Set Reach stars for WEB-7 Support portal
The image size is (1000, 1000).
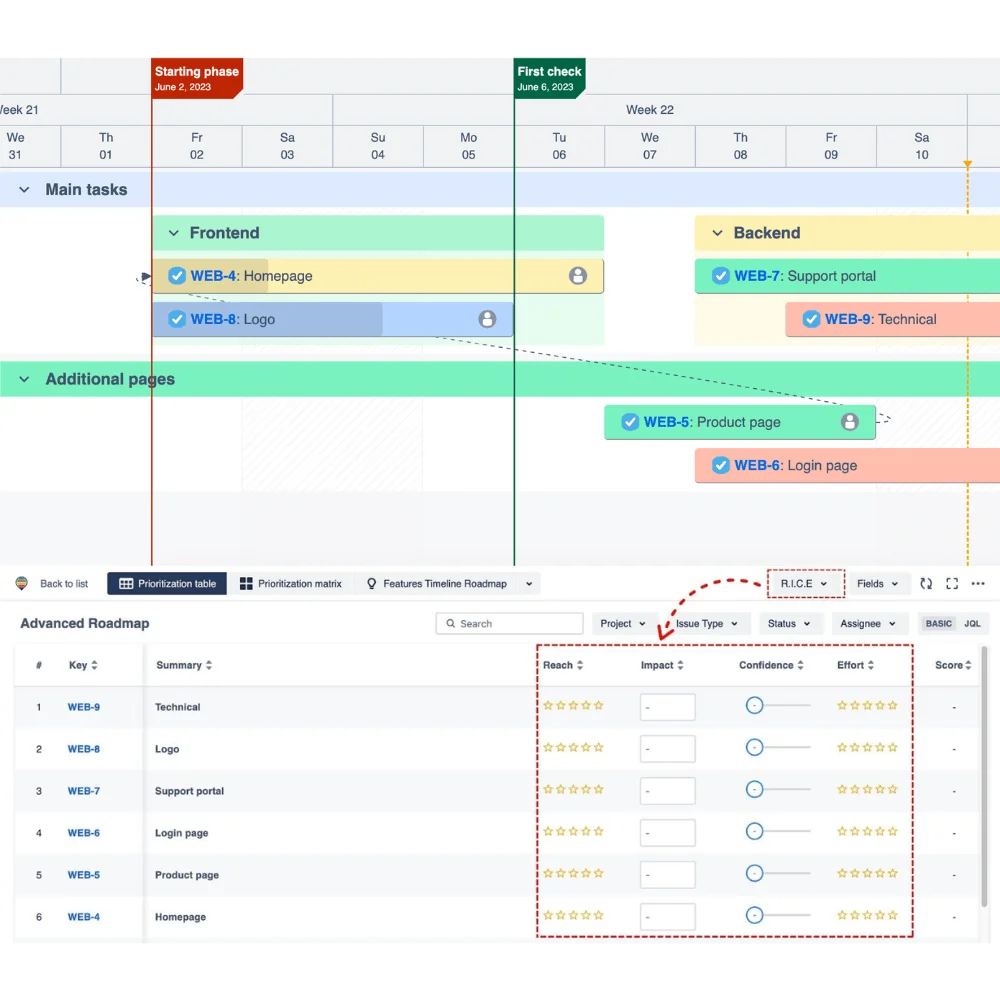(x=573, y=790)
